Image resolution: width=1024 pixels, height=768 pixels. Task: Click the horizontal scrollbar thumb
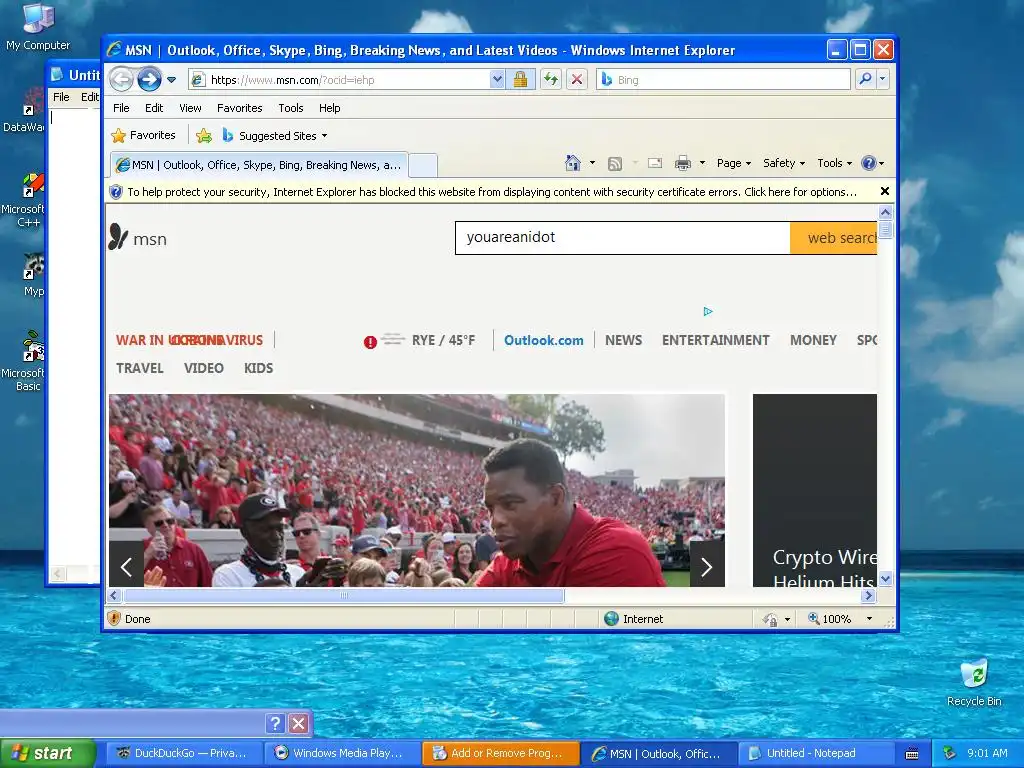(x=344, y=596)
